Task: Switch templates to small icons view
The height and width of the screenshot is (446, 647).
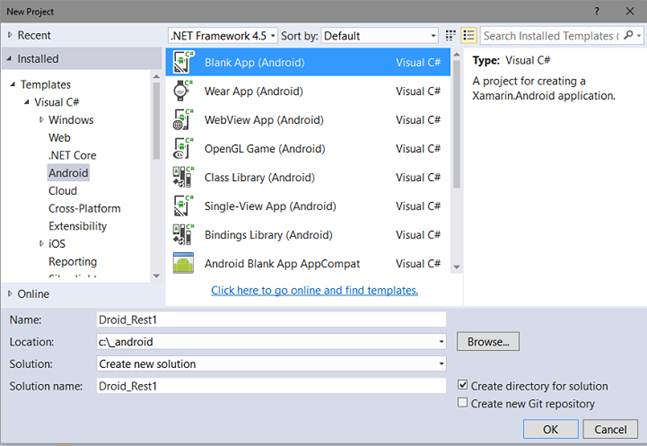Action: click(450, 36)
